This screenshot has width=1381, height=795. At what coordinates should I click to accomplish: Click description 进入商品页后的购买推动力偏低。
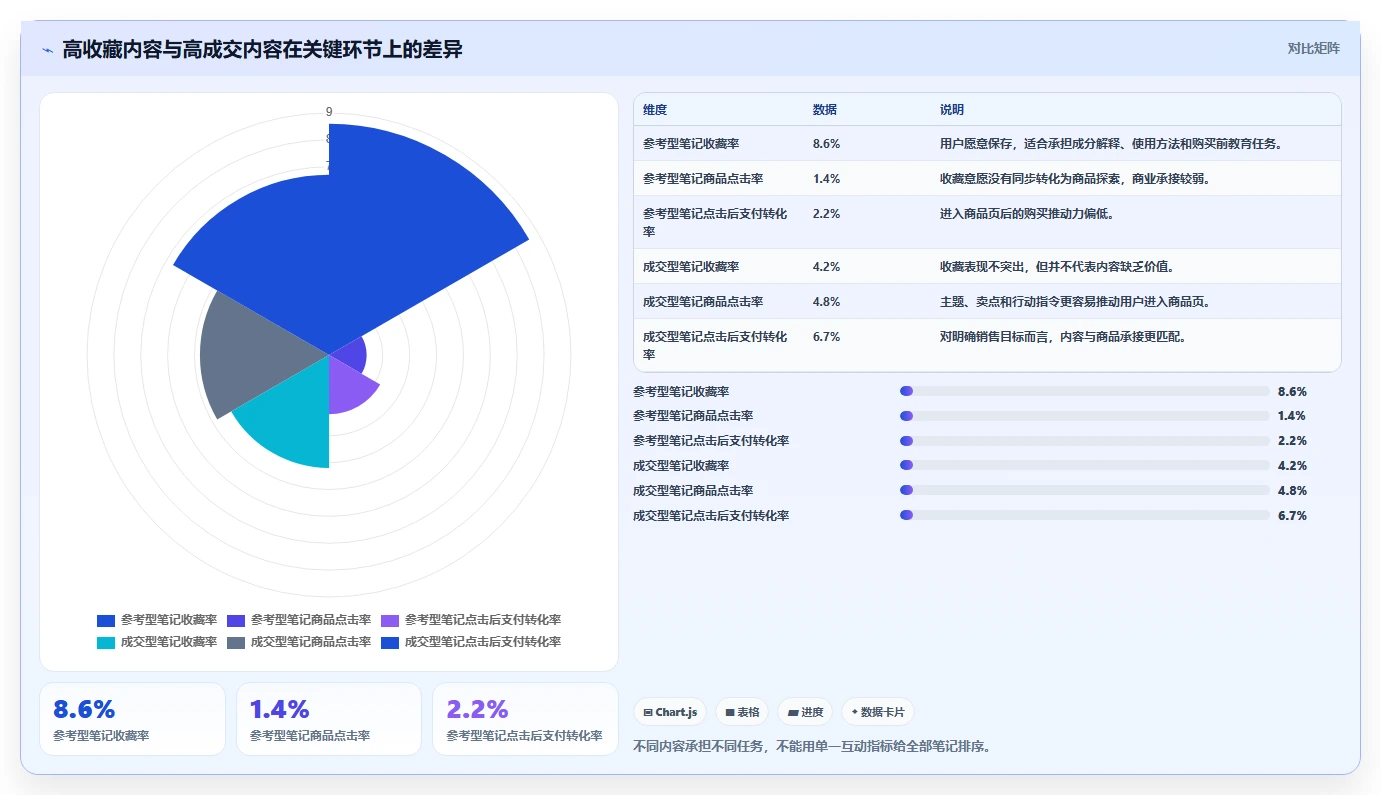(1027, 214)
